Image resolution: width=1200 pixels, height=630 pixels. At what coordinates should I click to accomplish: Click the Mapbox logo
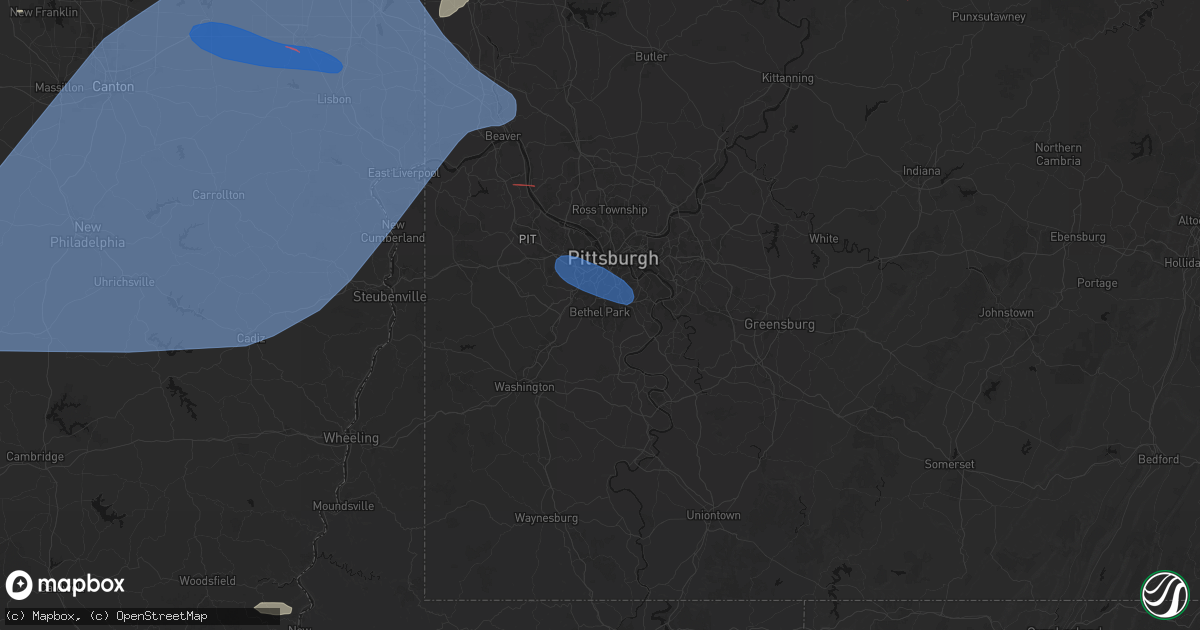(x=65, y=585)
